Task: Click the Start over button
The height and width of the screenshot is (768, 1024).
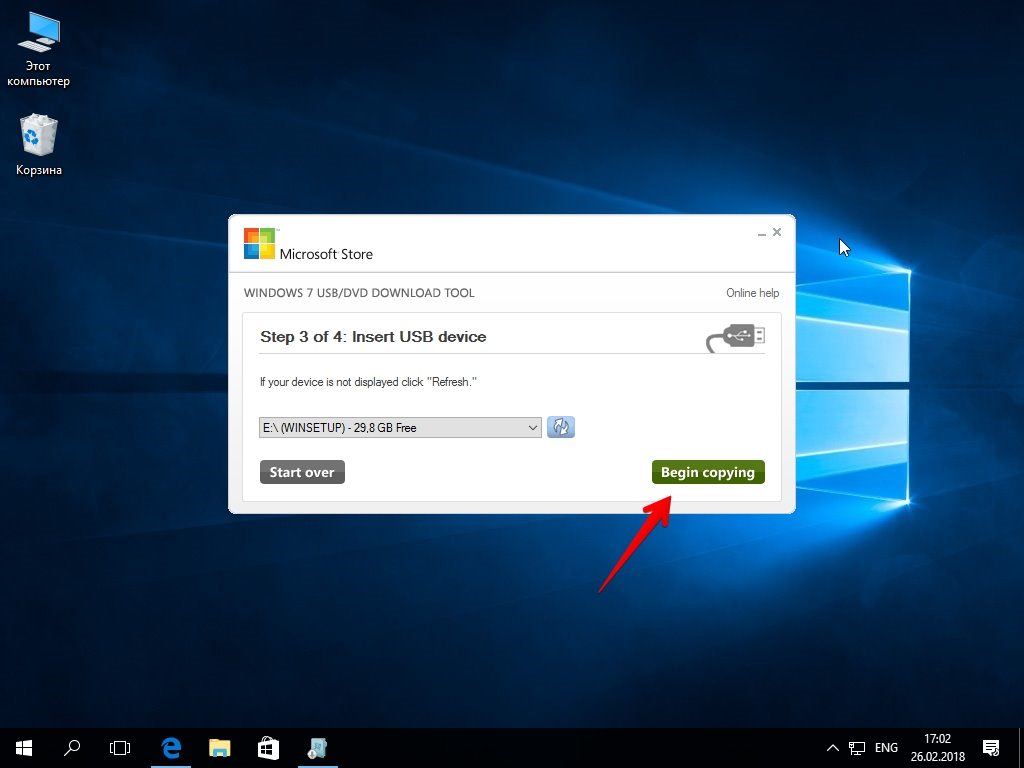Action: point(302,472)
